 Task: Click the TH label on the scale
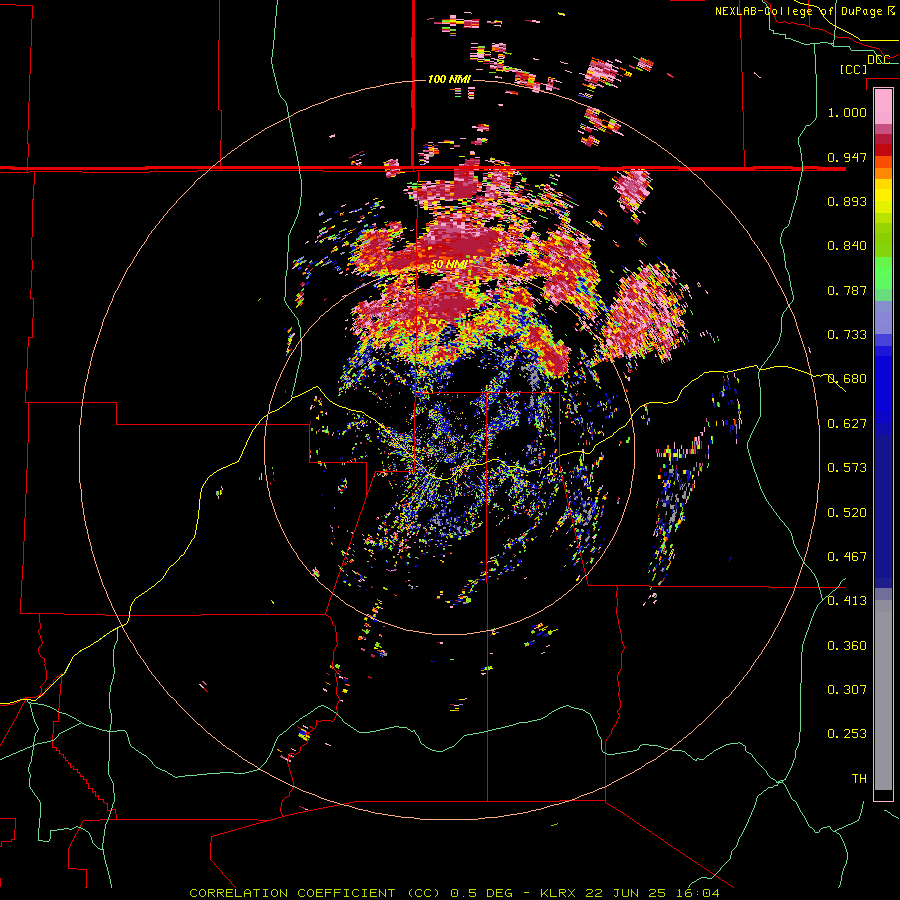pos(859,779)
